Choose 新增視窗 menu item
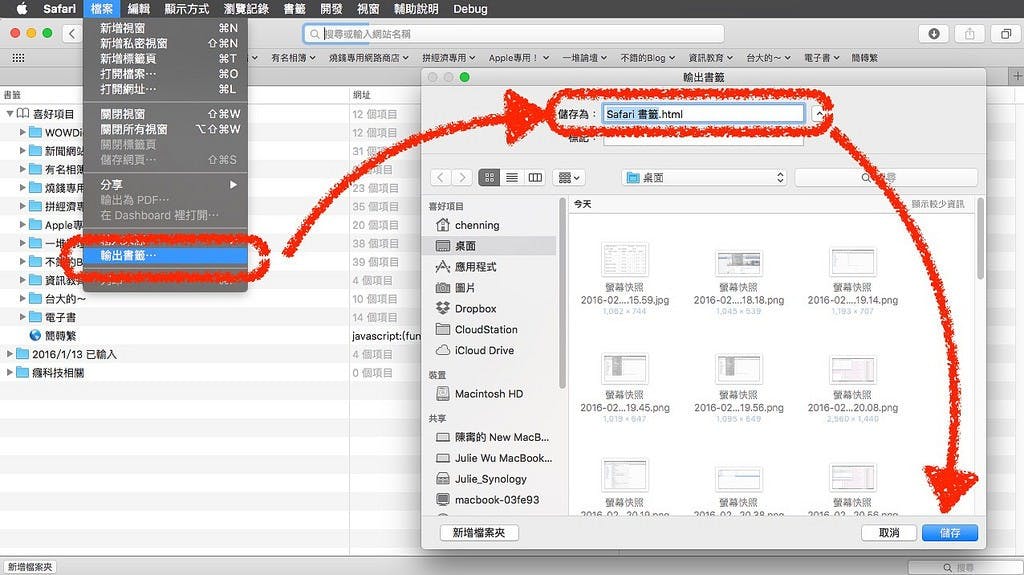1024x575 pixels. [x=165, y=28]
